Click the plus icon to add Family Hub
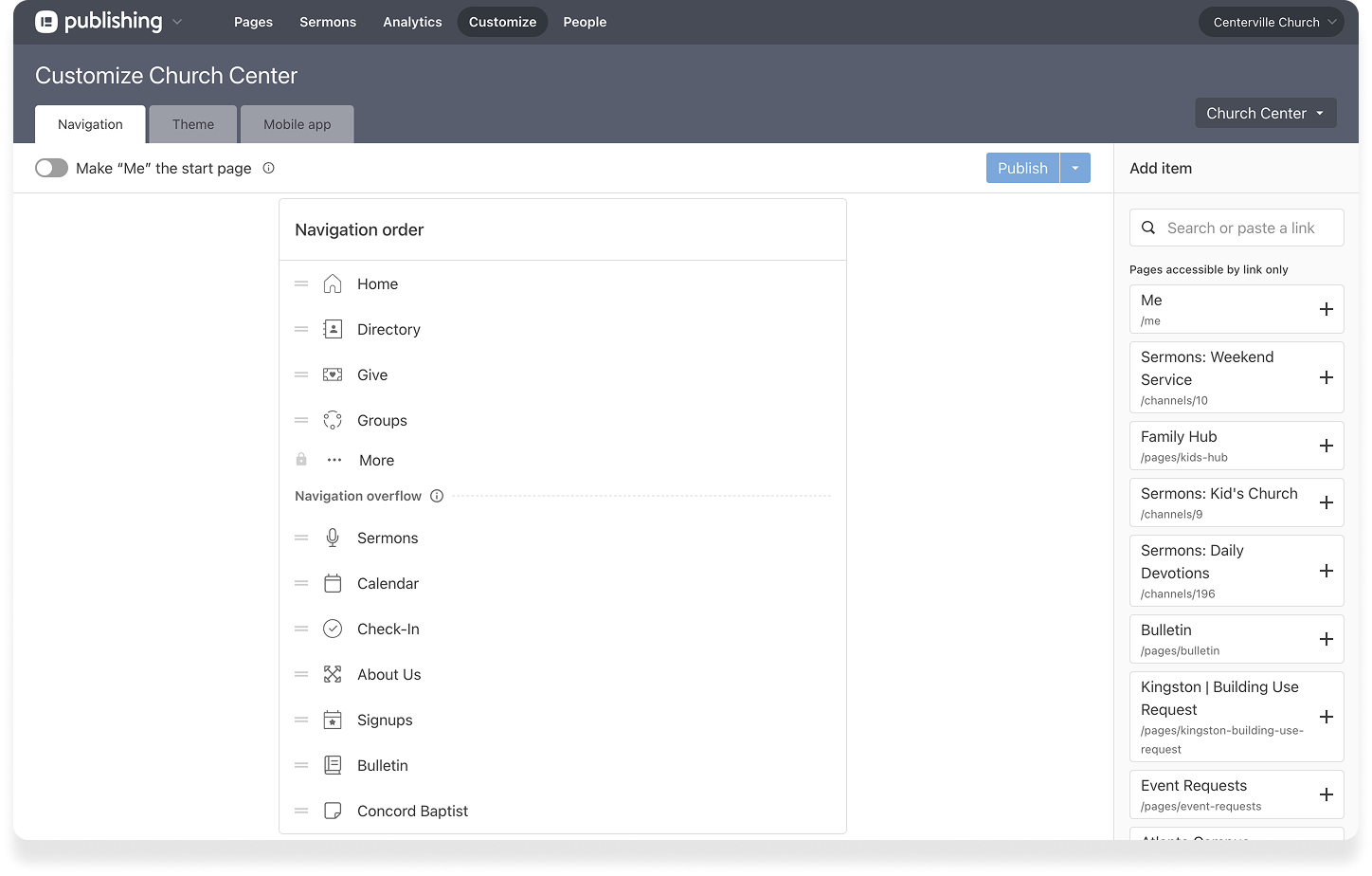 pos(1326,447)
